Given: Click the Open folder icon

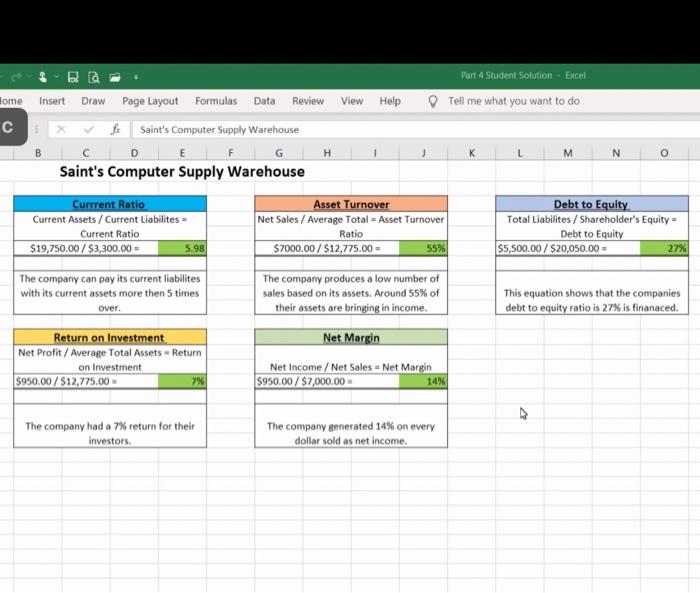Looking at the screenshot, I should 115,77.
